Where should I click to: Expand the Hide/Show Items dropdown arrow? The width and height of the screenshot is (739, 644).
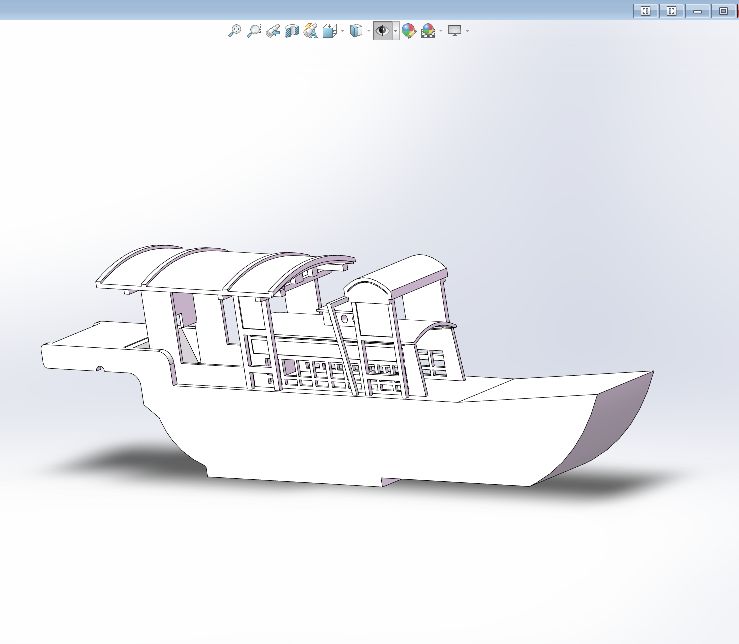click(x=396, y=31)
